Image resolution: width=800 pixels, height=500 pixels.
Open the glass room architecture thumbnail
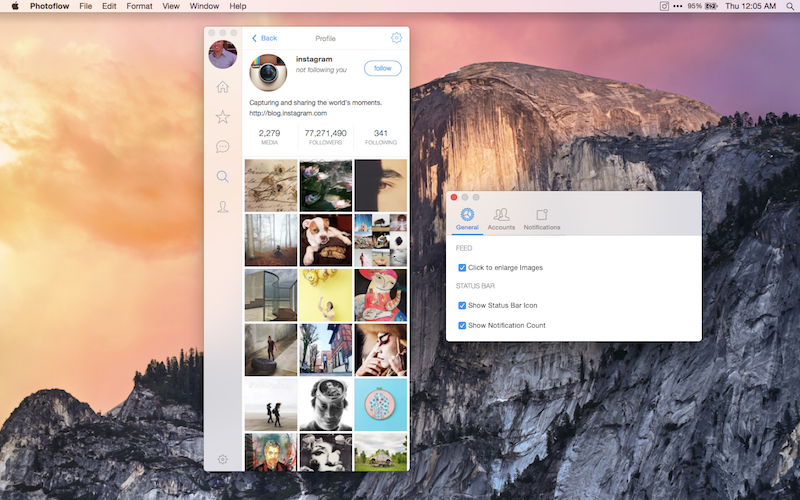click(271, 295)
